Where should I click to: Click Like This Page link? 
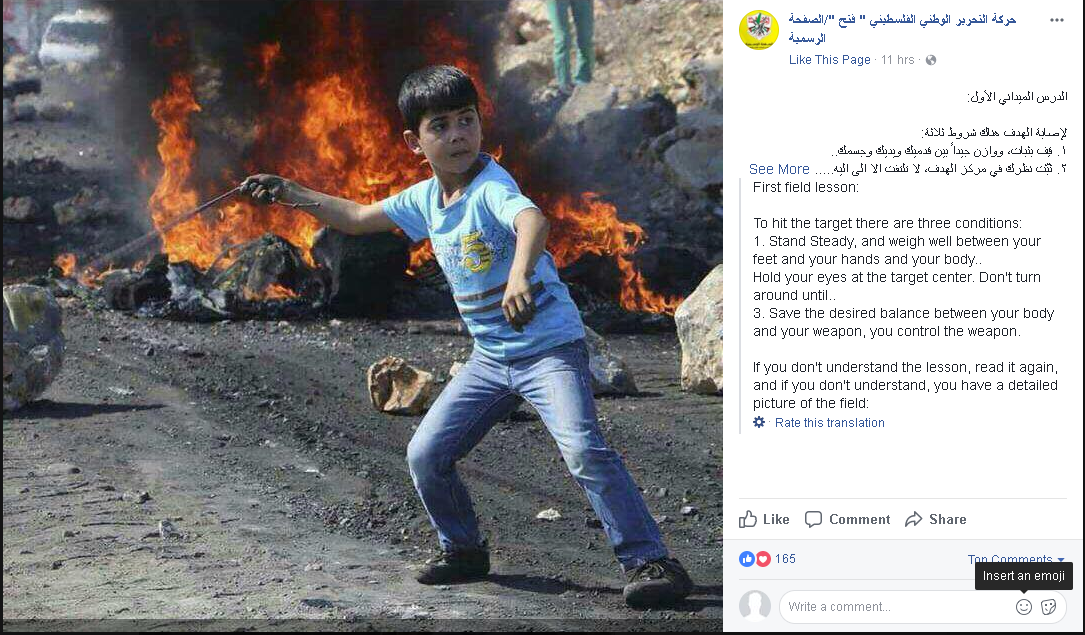point(830,60)
